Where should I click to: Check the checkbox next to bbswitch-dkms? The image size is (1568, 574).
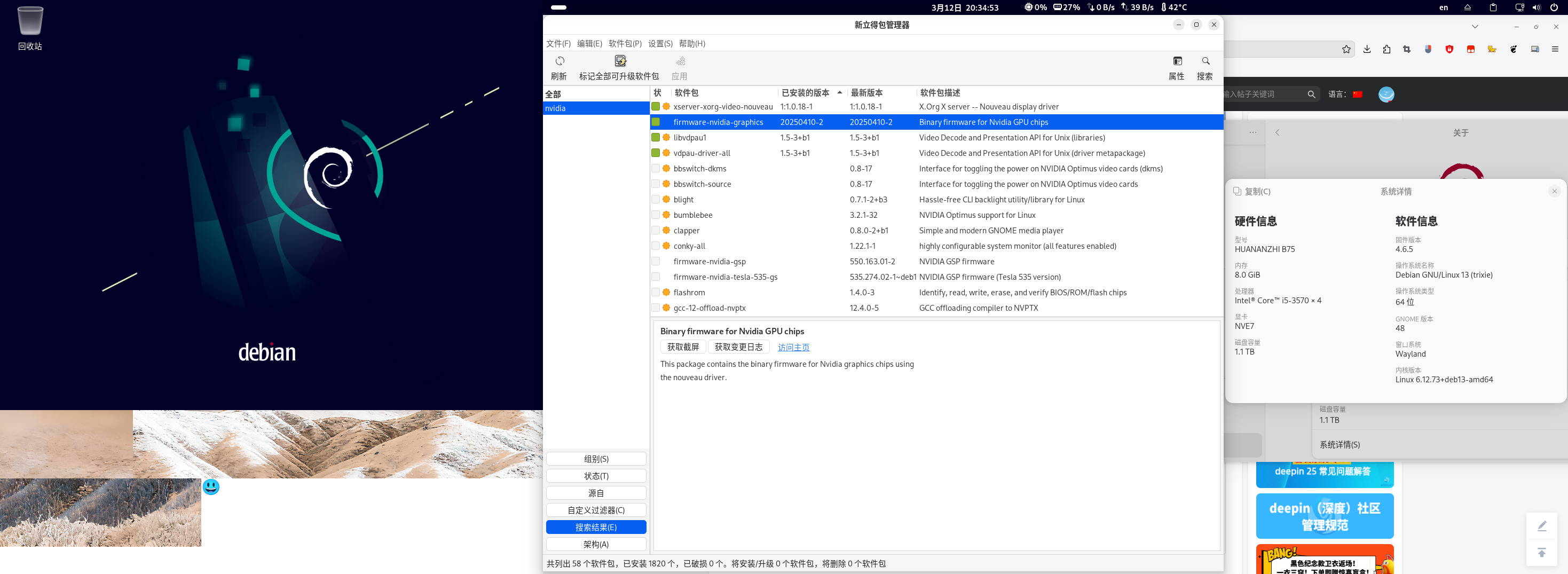tap(656, 169)
